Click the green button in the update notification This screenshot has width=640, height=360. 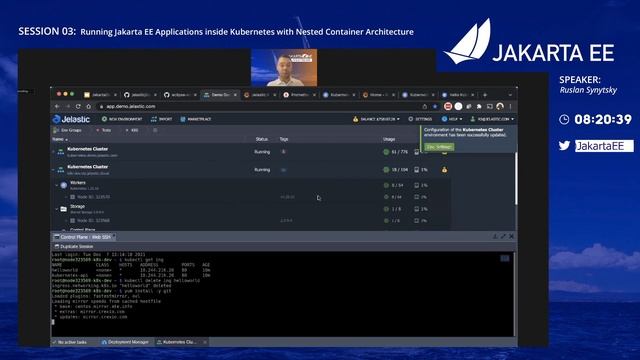439,147
